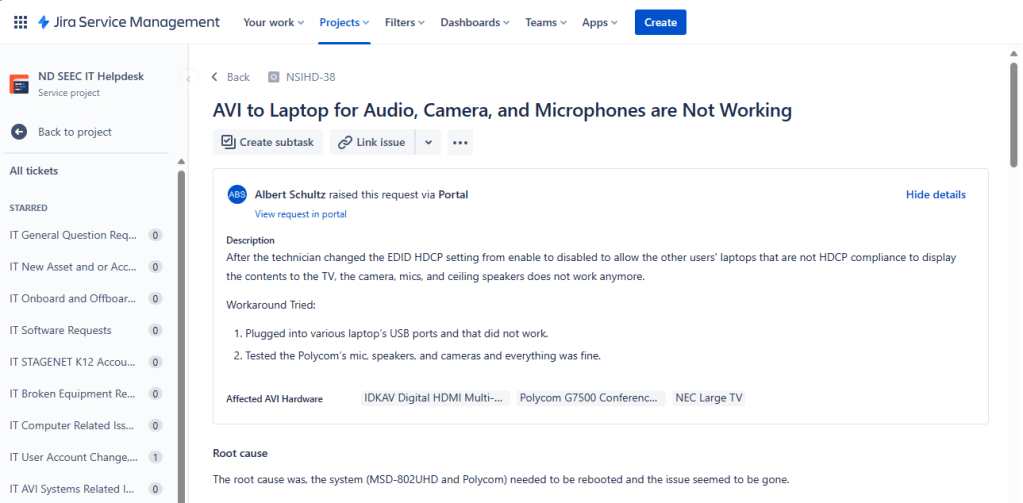The height and width of the screenshot is (503, 1023).
Task: Open View request in portal link
Action: coord(300,214)
